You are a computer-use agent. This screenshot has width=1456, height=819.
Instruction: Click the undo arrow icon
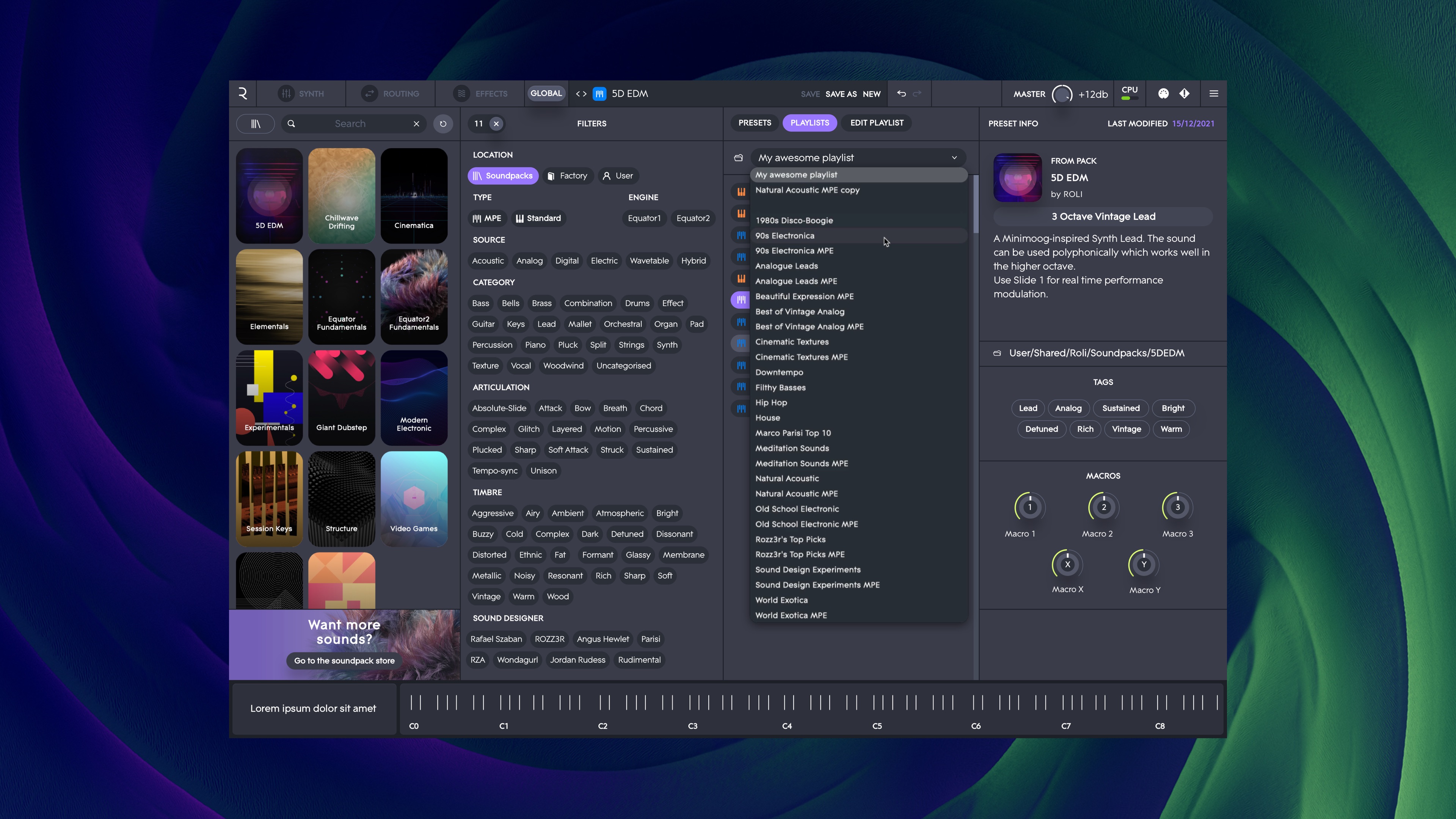coord(901,94)
